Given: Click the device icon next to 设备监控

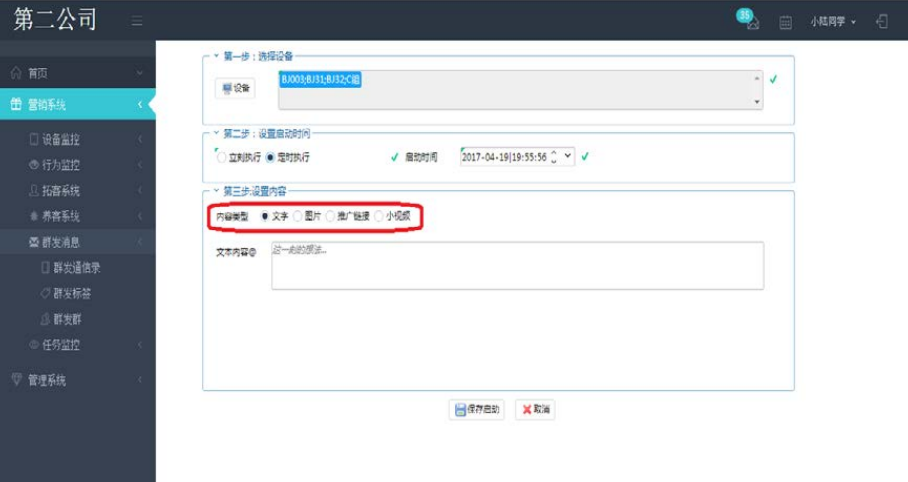Looking at the screenshot, I should (34, 139).
